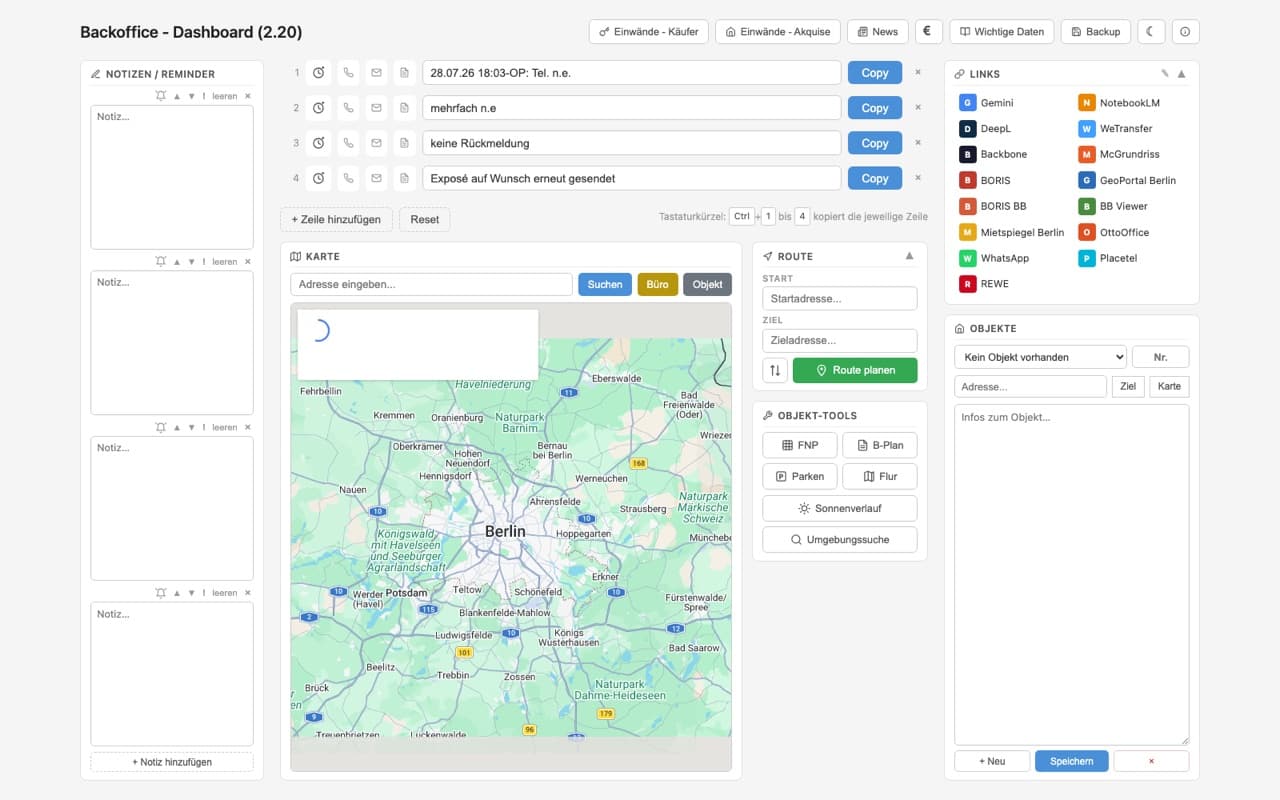Click the green 'Route planen' button
The image size is (1280, 800).
[855, 370]
